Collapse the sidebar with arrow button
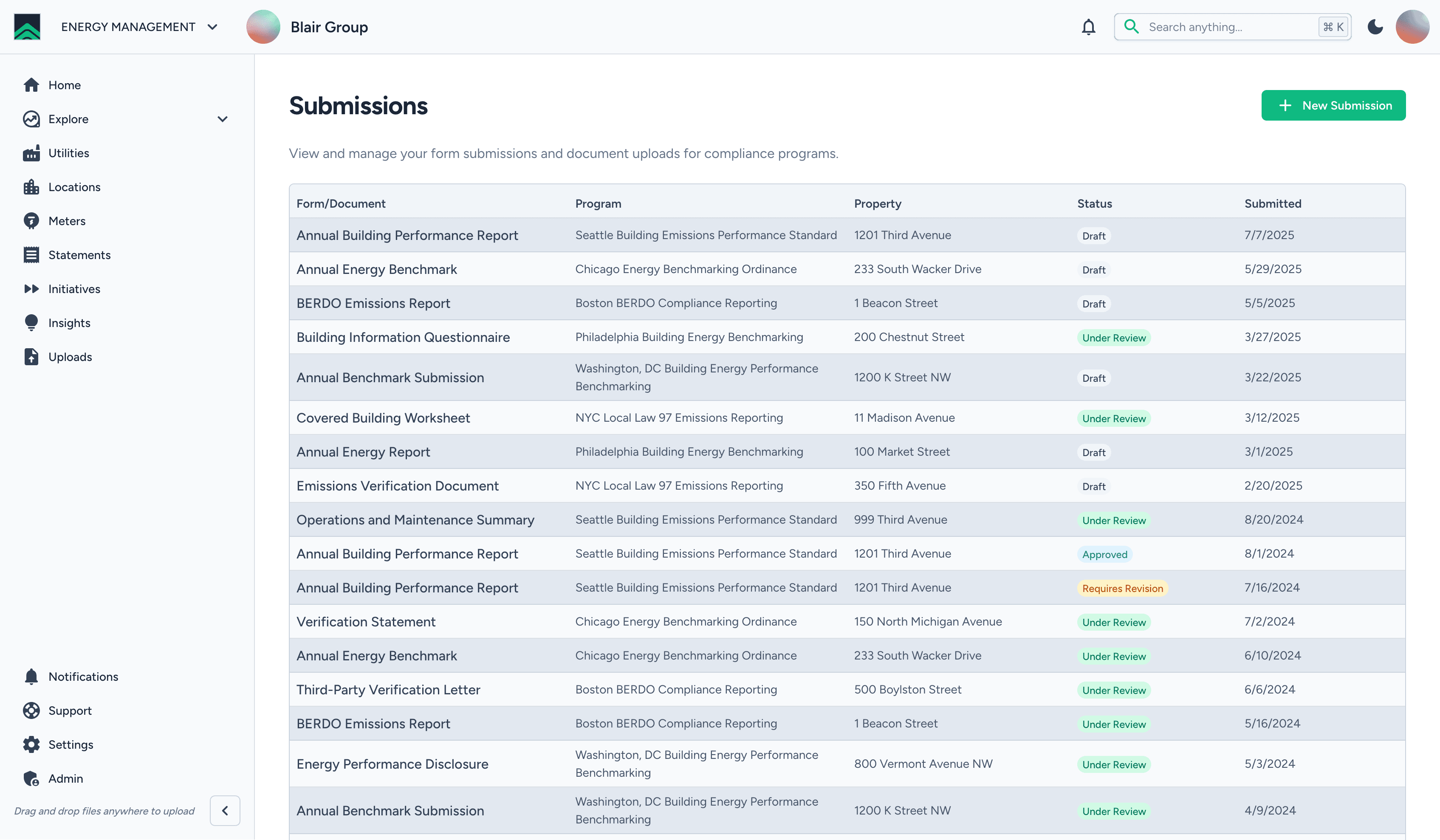1440x840 pixels. point(225,810)
